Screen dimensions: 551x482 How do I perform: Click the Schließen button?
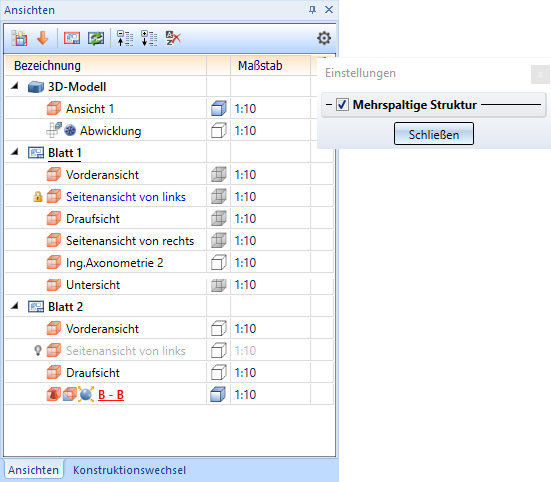pyautogui.click(x=434, y=134)
